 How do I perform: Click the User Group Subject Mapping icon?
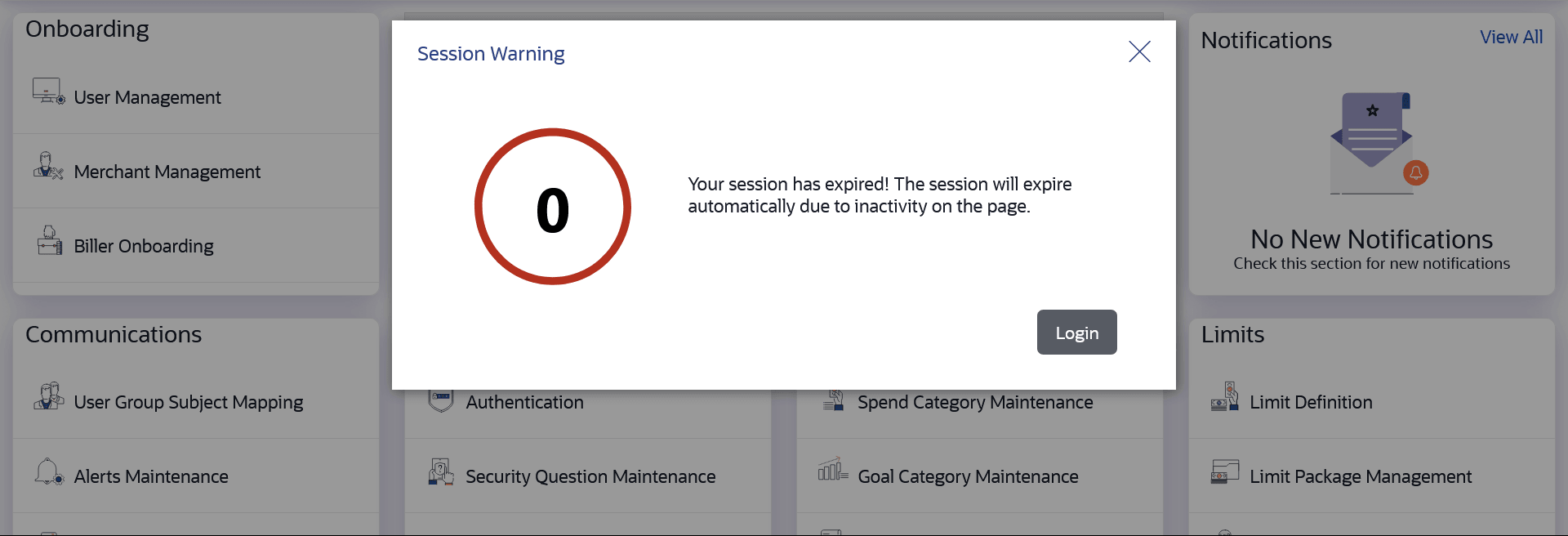(x=48, y=396)
